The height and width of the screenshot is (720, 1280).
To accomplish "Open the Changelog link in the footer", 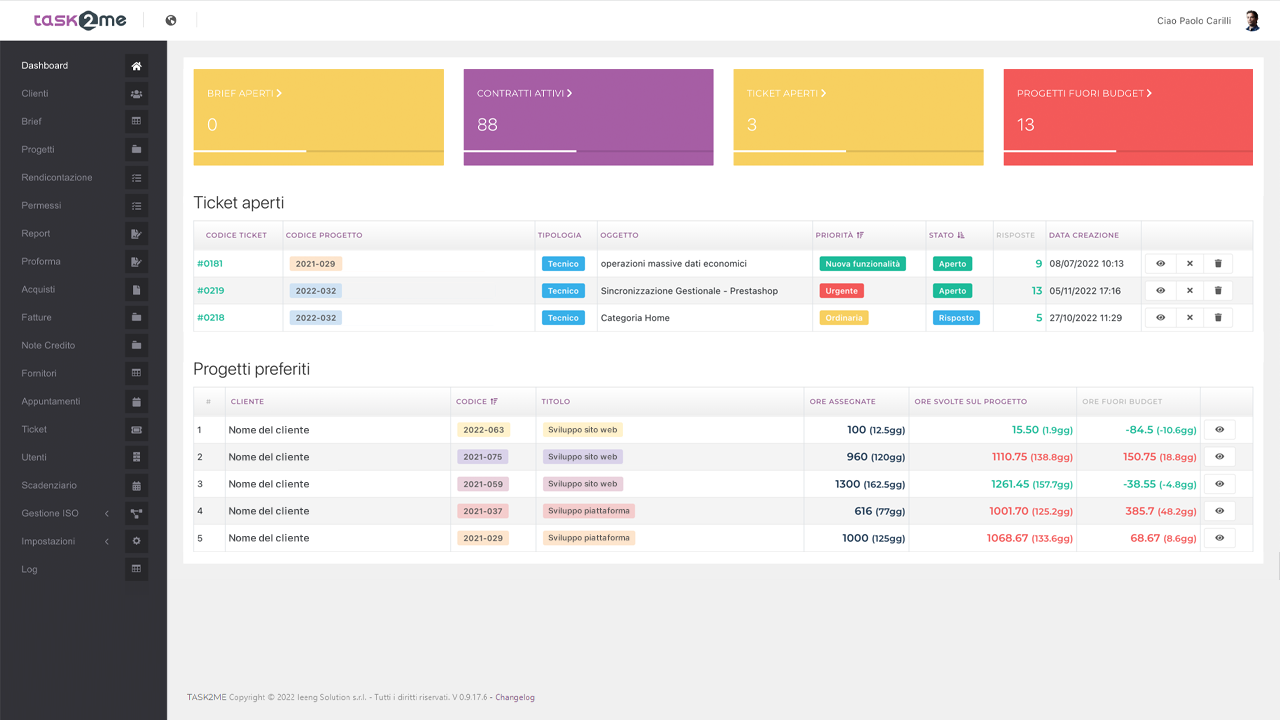I will click(515, 698).
